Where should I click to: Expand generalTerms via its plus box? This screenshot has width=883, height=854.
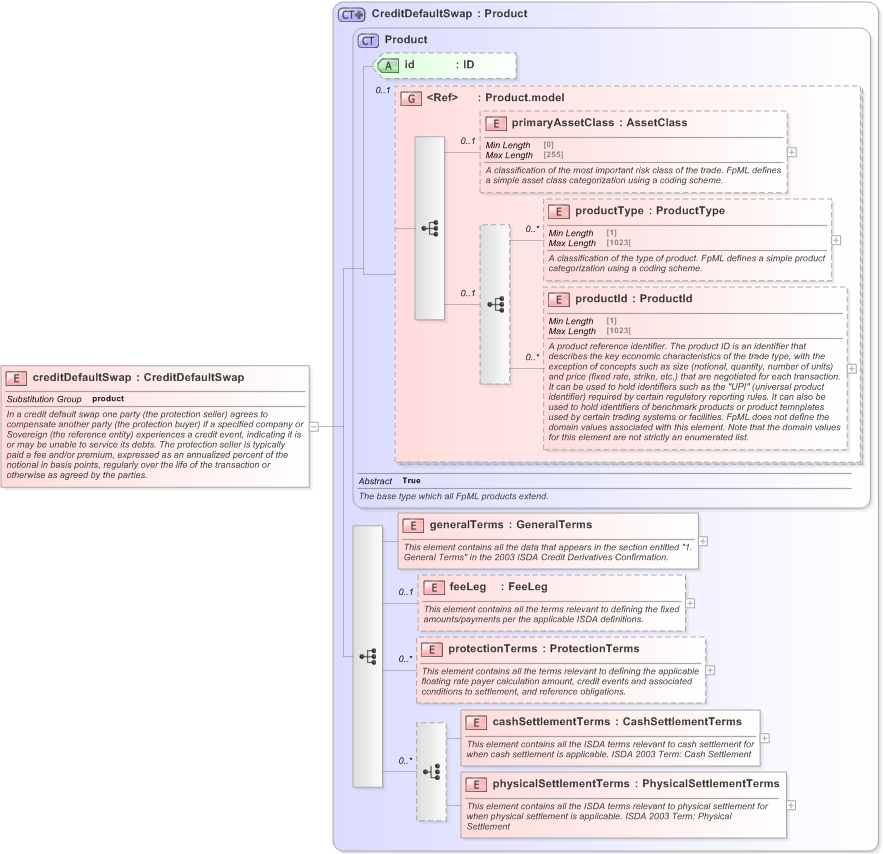(x=702, y=540)
